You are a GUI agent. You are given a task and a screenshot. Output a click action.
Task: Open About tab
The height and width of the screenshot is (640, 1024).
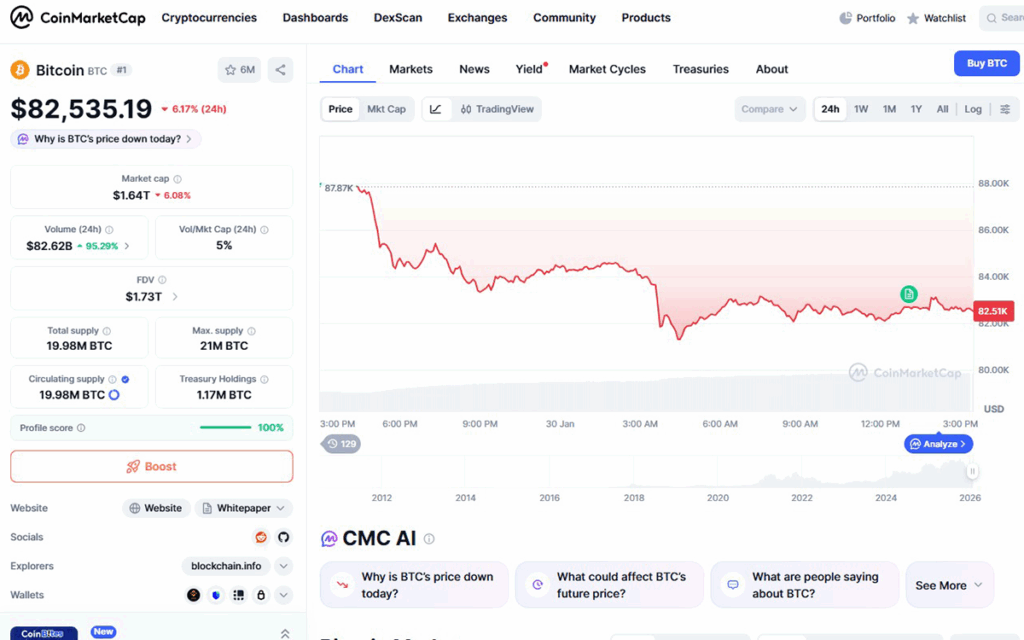coord(772,69)
